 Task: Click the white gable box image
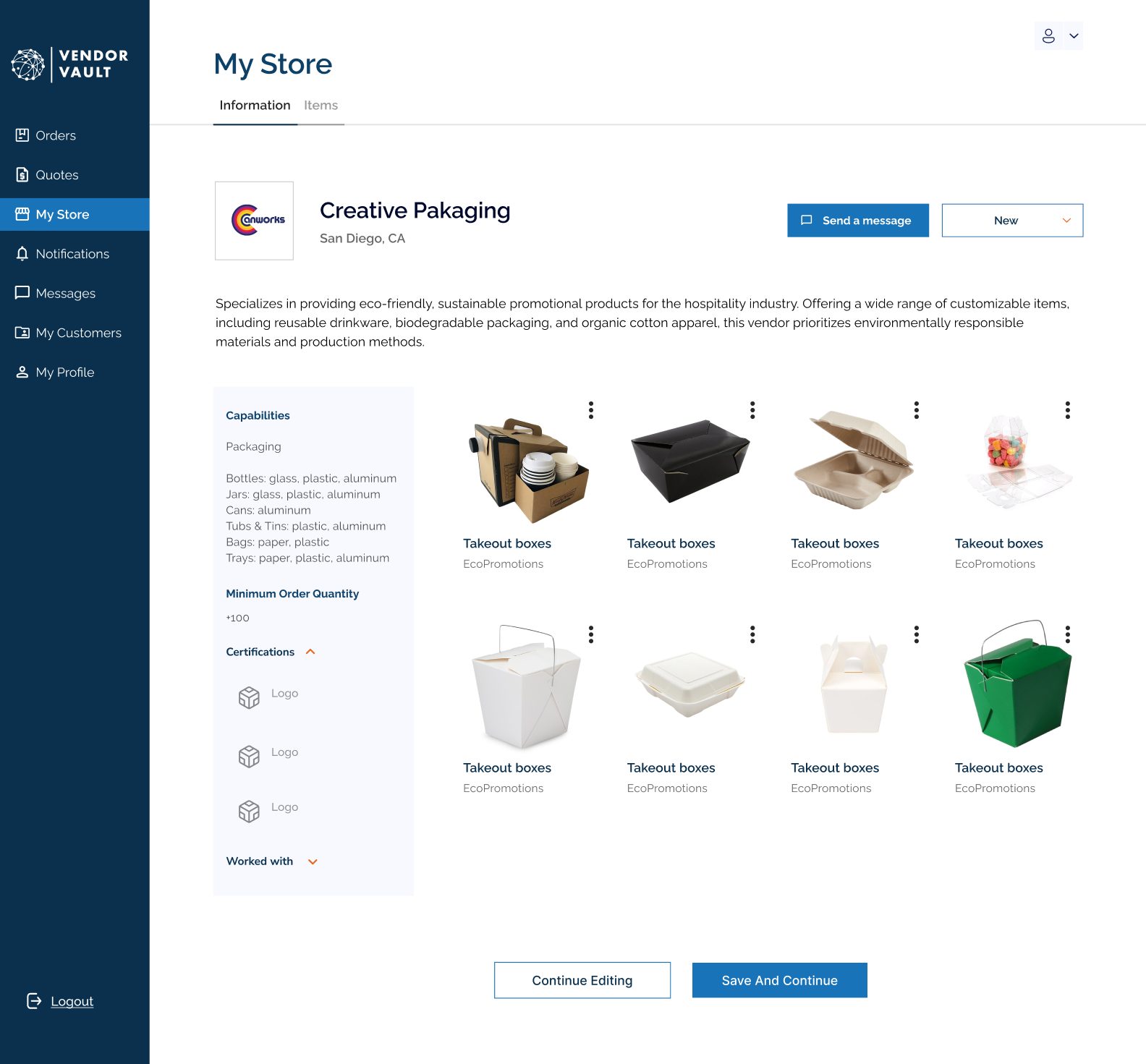(854, 685)
